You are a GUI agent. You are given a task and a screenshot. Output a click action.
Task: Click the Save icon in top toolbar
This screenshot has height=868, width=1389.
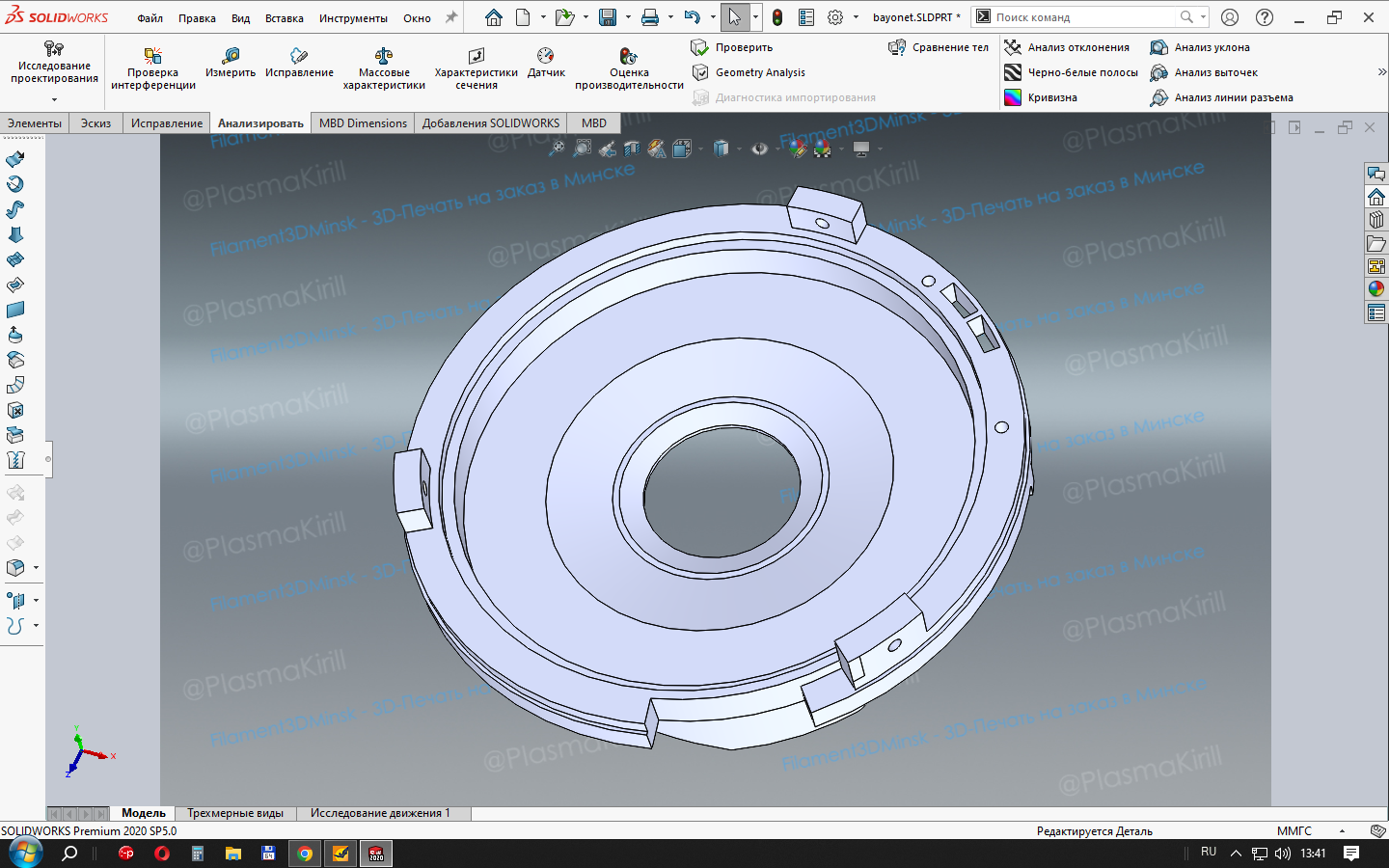pos(608,17)
